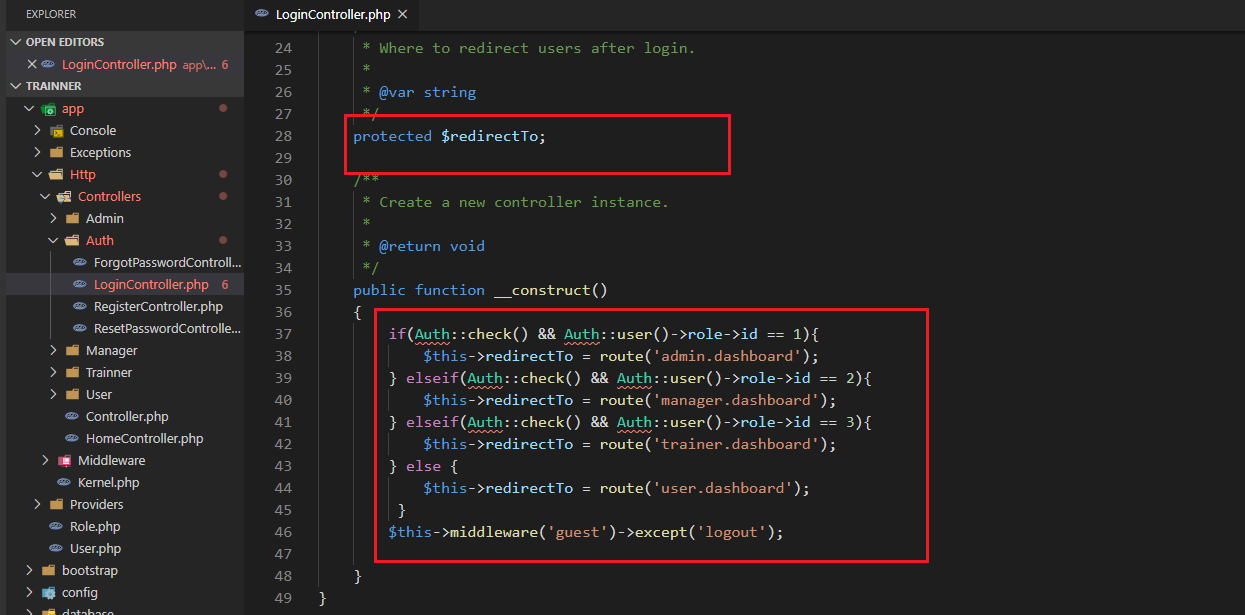Close the LoginController.php editor tab
The width and height of the screenshot is (1245, 615).
point(402,14)
